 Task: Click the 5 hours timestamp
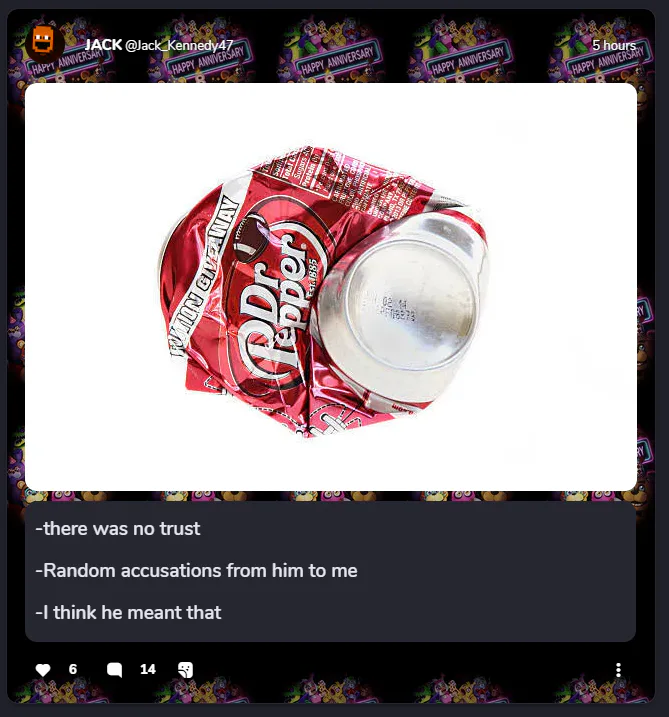coord(614,45)
